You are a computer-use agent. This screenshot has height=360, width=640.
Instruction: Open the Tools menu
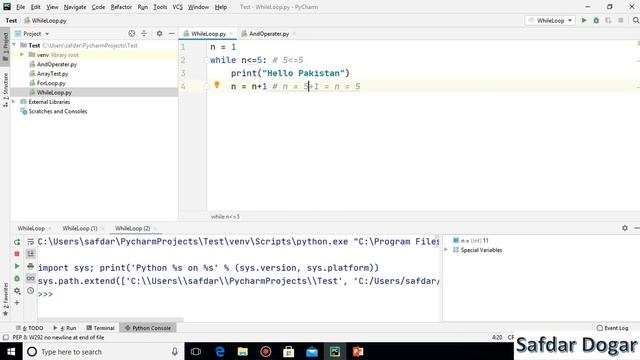pyautogui.click(x=160, y=7)
